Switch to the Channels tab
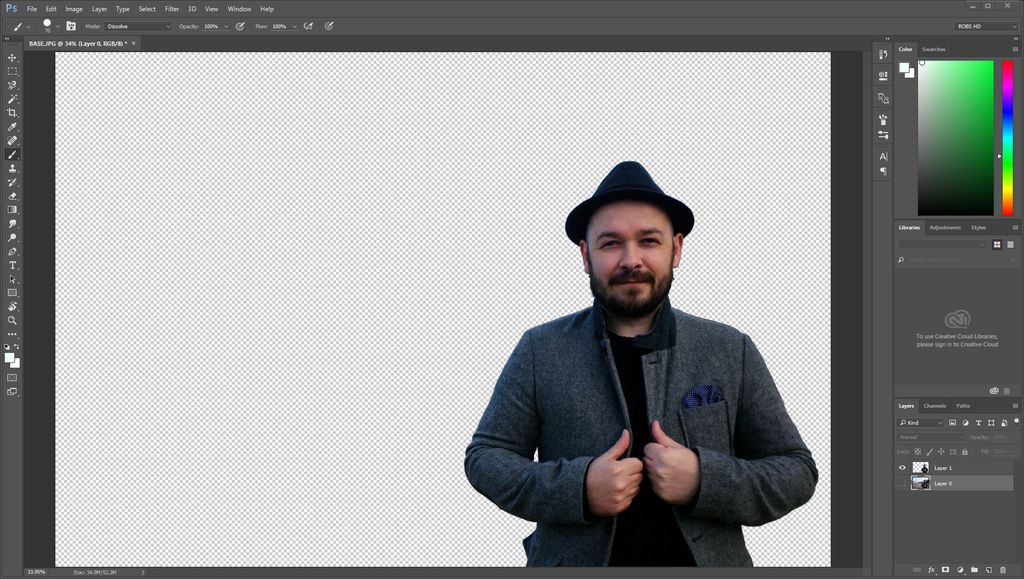1024x579 pixels. click(x=937, y=406)
